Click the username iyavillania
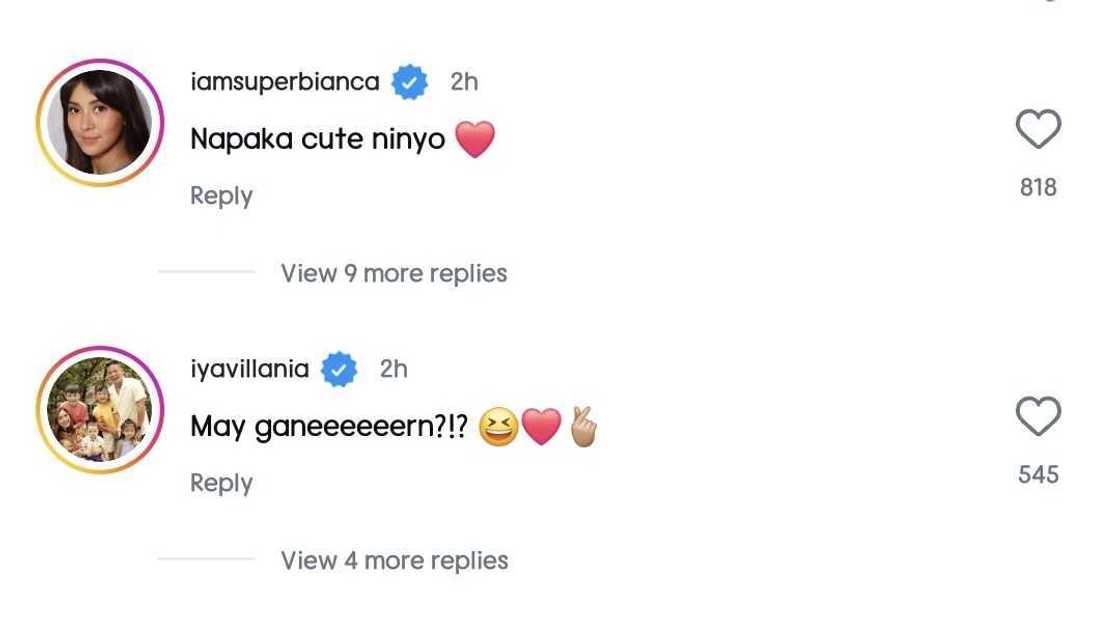Screen dimensions: 1120x618 tap(248, 368)
